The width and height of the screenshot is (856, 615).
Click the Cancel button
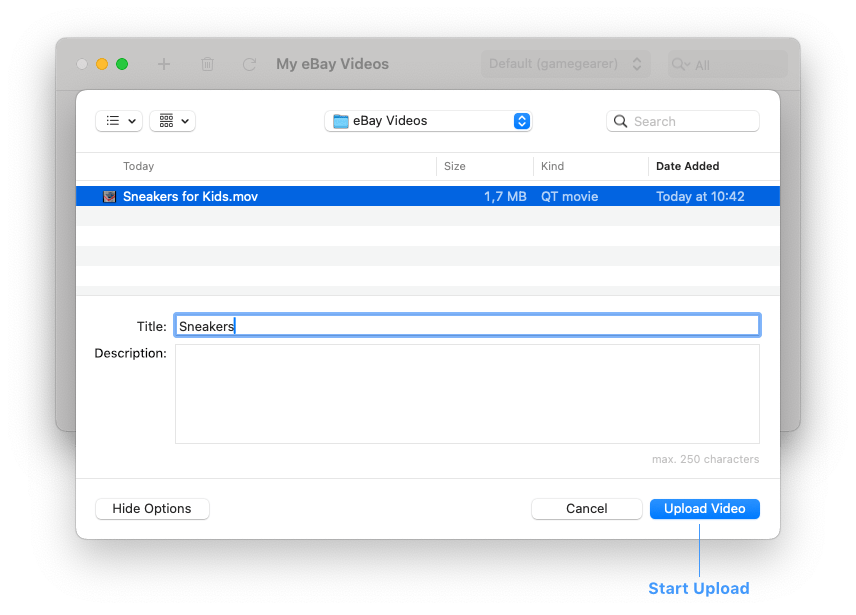coord(586,509)
